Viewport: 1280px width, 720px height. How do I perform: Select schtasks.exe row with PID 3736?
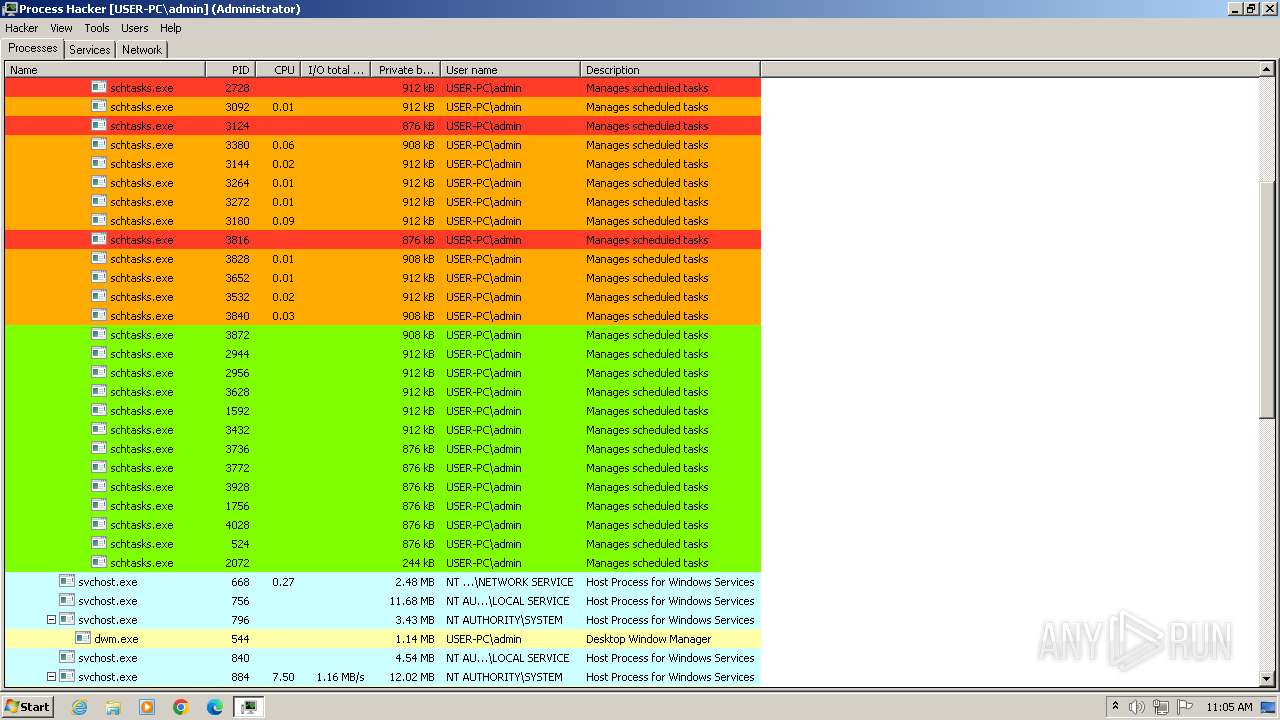[383, 449]
